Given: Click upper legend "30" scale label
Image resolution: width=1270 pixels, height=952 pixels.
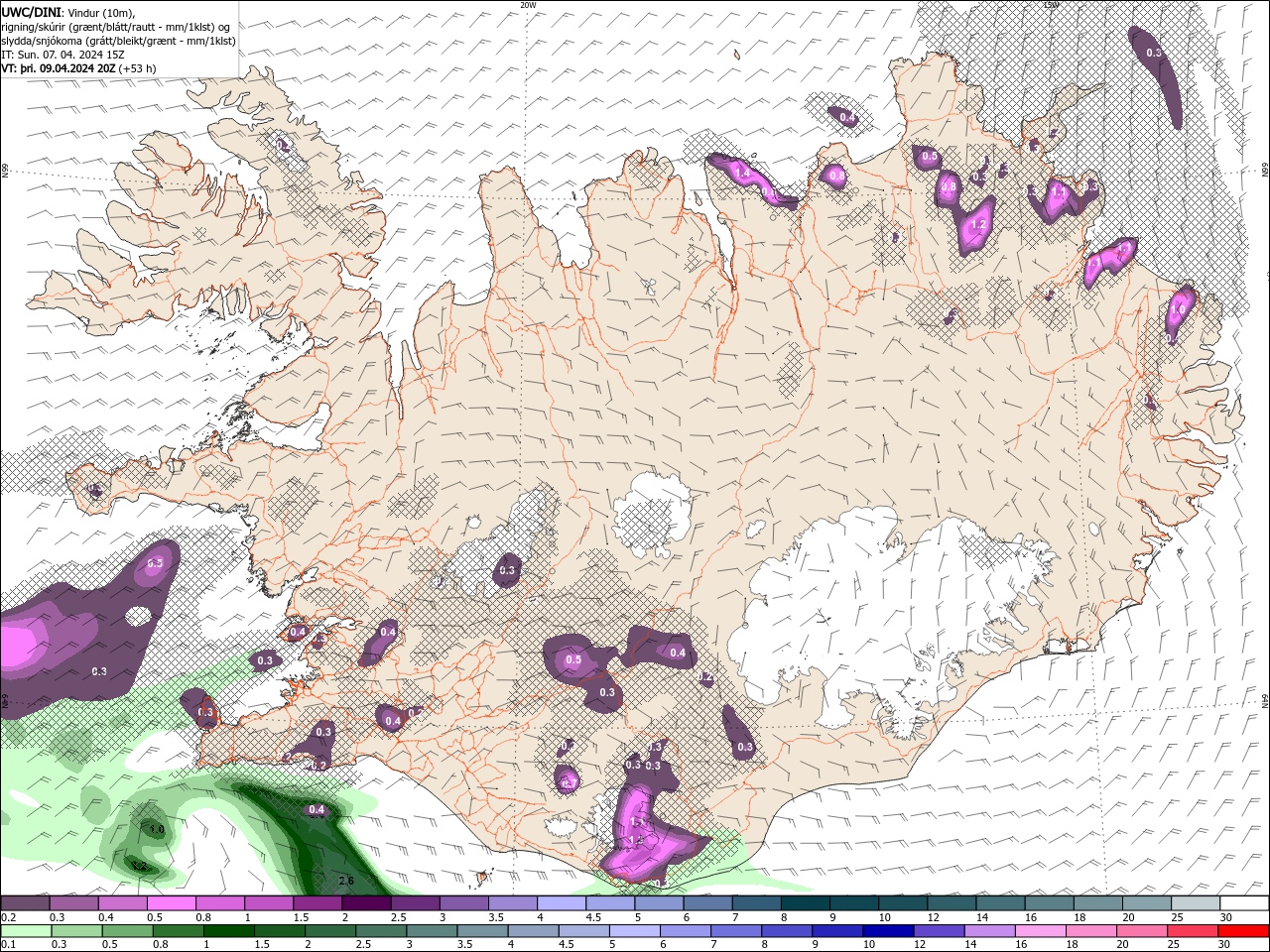Looking at the screenshot, I should [x=1226, y=917].
